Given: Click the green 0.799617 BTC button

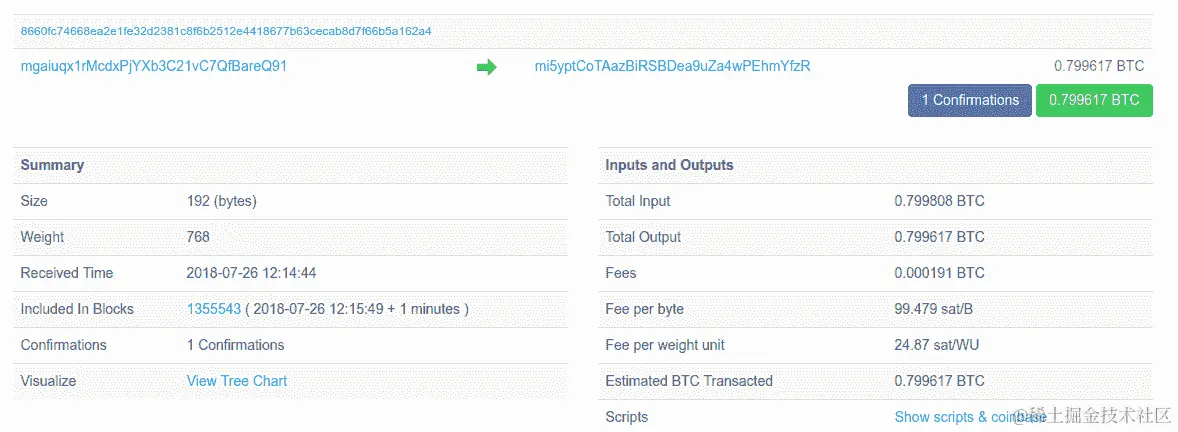Looking at the screenshot, I should pyautogui.click(x=1094, y=100).
